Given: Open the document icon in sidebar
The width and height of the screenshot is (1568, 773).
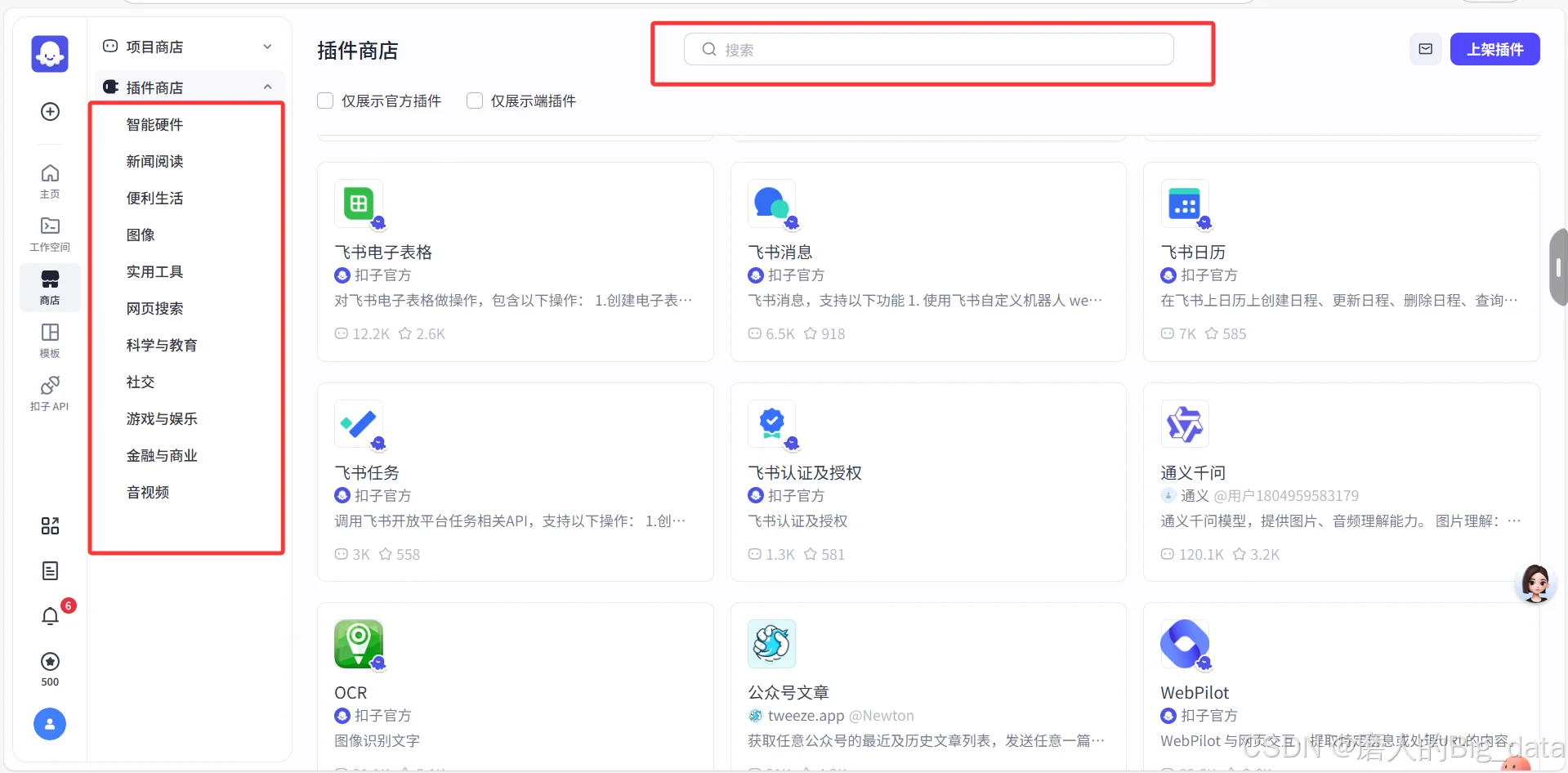Looking at the screenshot, I should (50, 571).
